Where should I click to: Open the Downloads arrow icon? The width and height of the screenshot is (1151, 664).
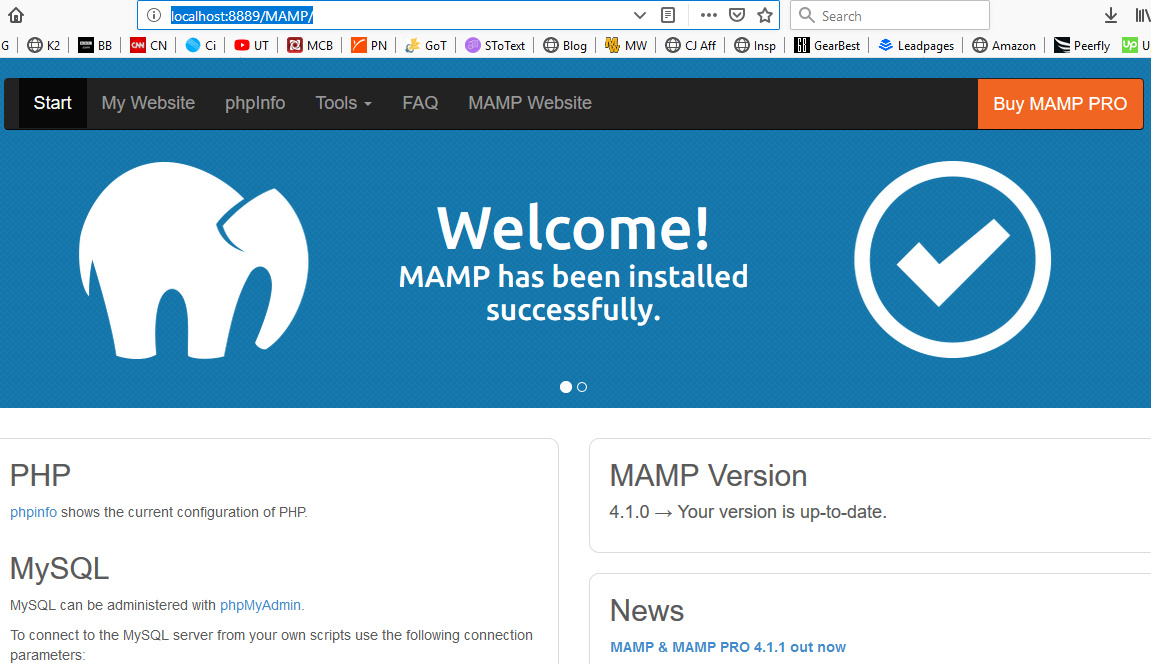(1111, 15)
